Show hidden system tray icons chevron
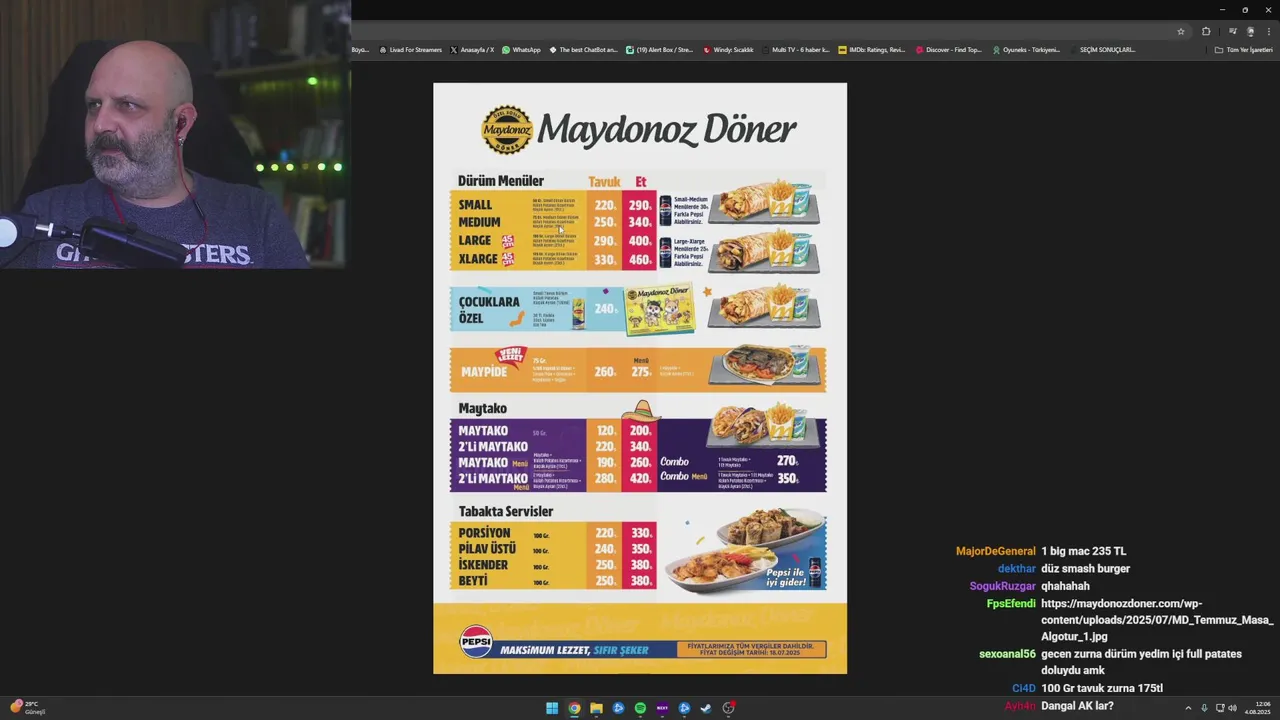This screenshot has height=720, width=1280. click(x=1189, y=708)
